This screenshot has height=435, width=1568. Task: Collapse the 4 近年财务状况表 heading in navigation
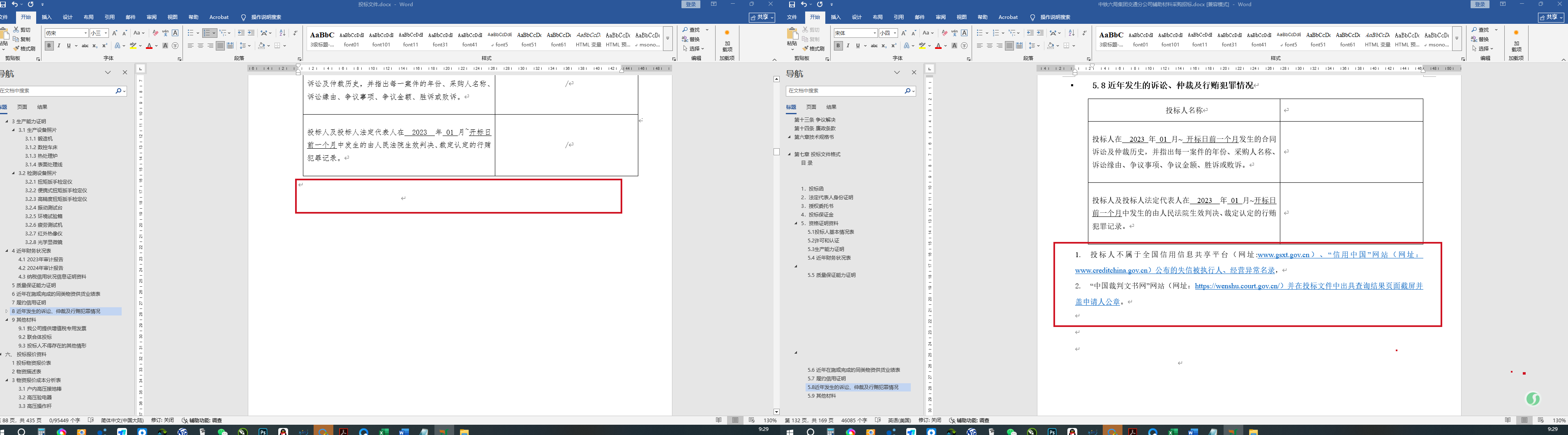point(7,251)
